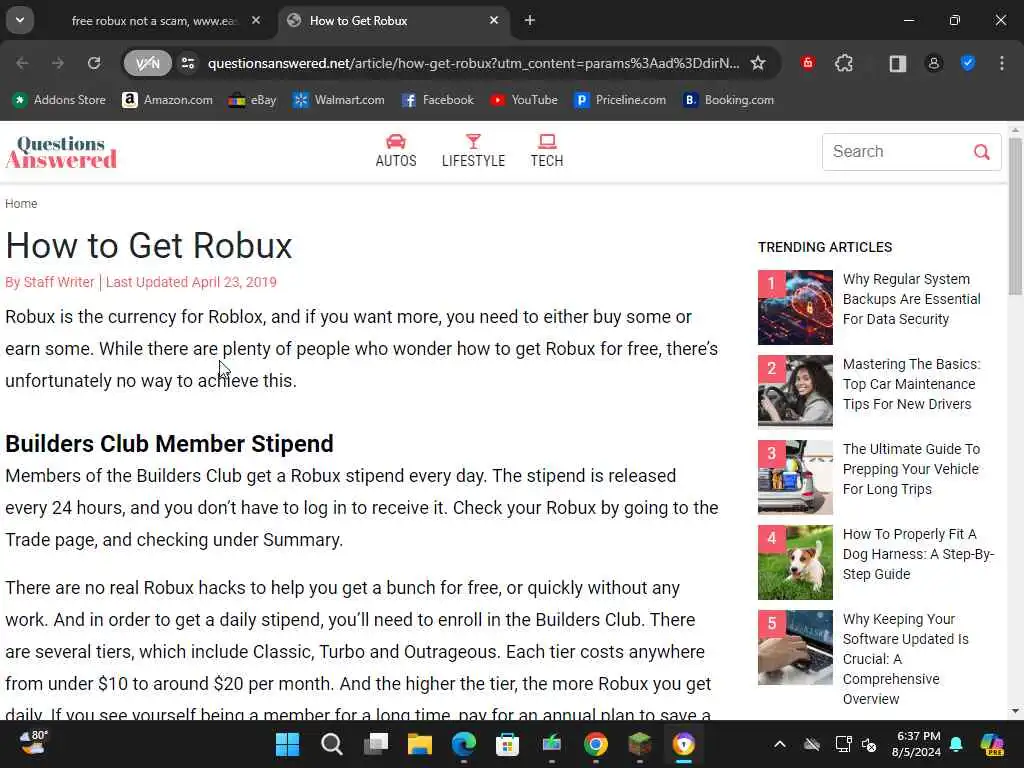Open 'Why Regular System Backups' article link
This screenshot has height=768, width=1024.
[912, 299]
